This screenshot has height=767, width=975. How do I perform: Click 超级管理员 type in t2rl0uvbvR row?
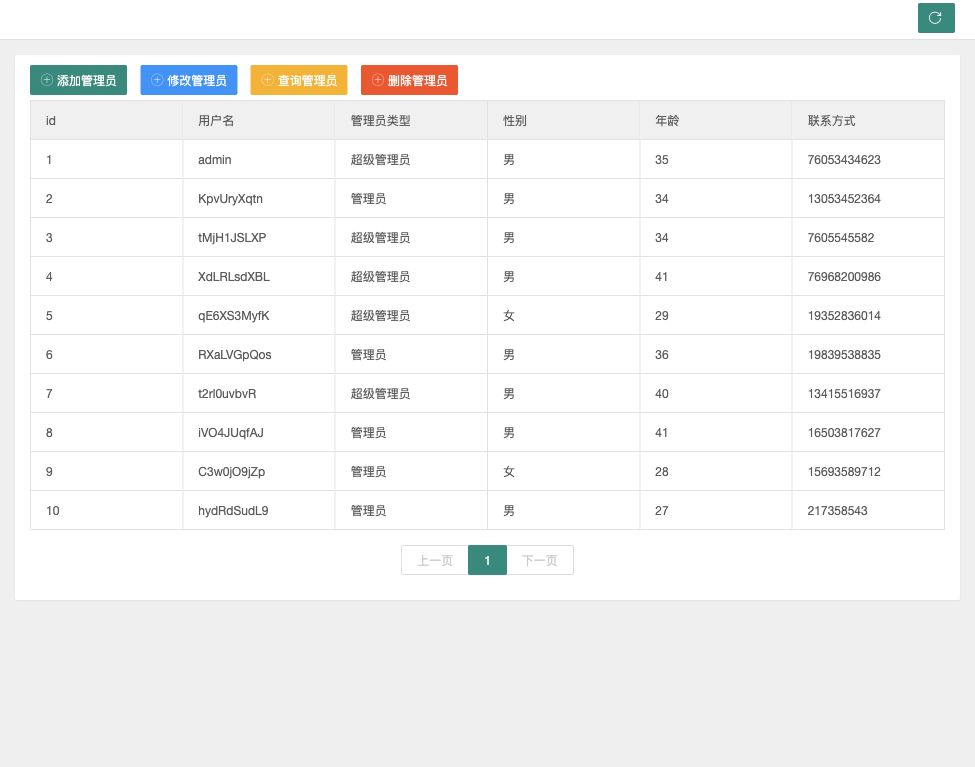click(x=380, y=394)
